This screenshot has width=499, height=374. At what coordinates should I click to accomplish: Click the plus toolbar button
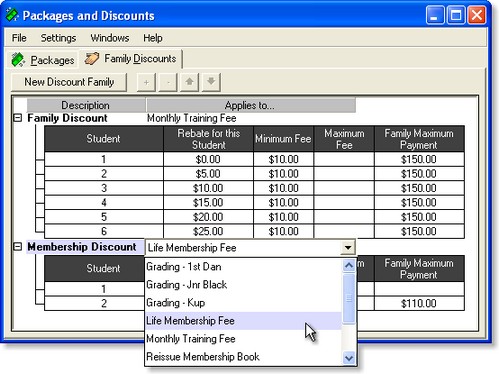coord(146,82)
